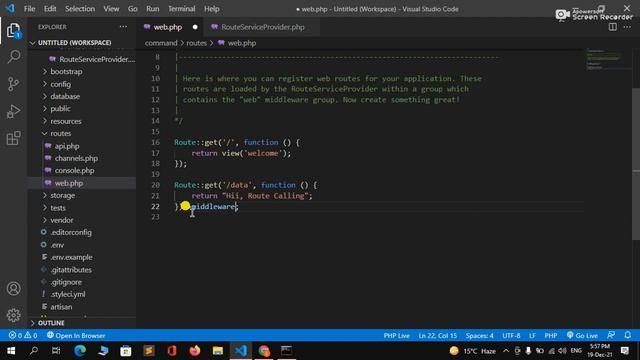This screenshot has width=640, height=360.
Task: Open the Selection menu
Action: tap(80, 9)
